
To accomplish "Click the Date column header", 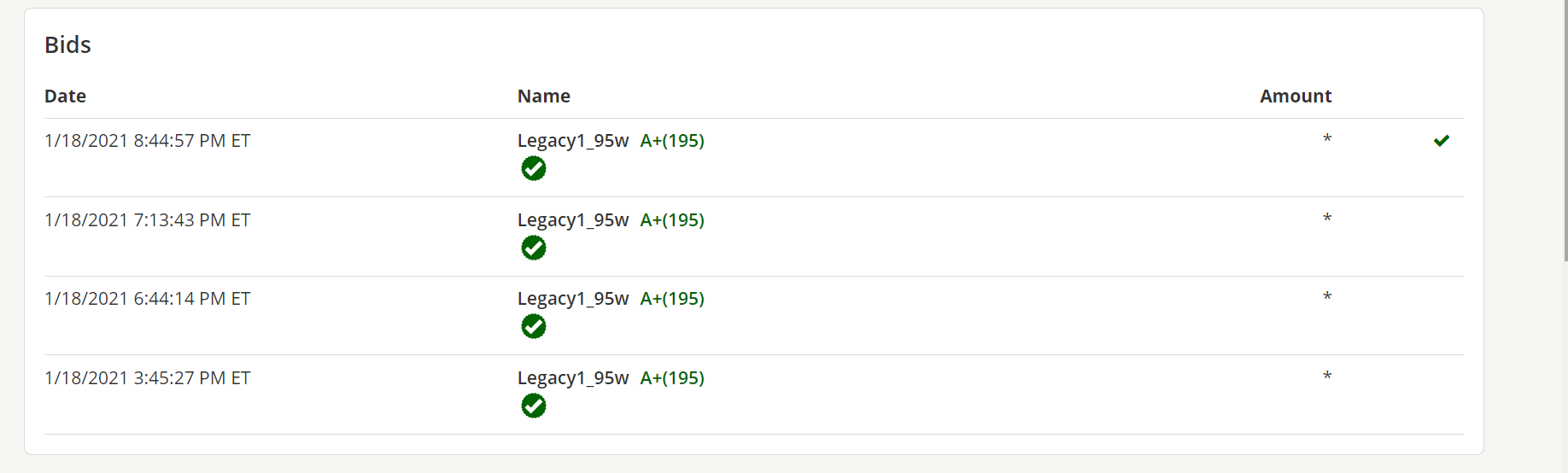I will 65,96.
